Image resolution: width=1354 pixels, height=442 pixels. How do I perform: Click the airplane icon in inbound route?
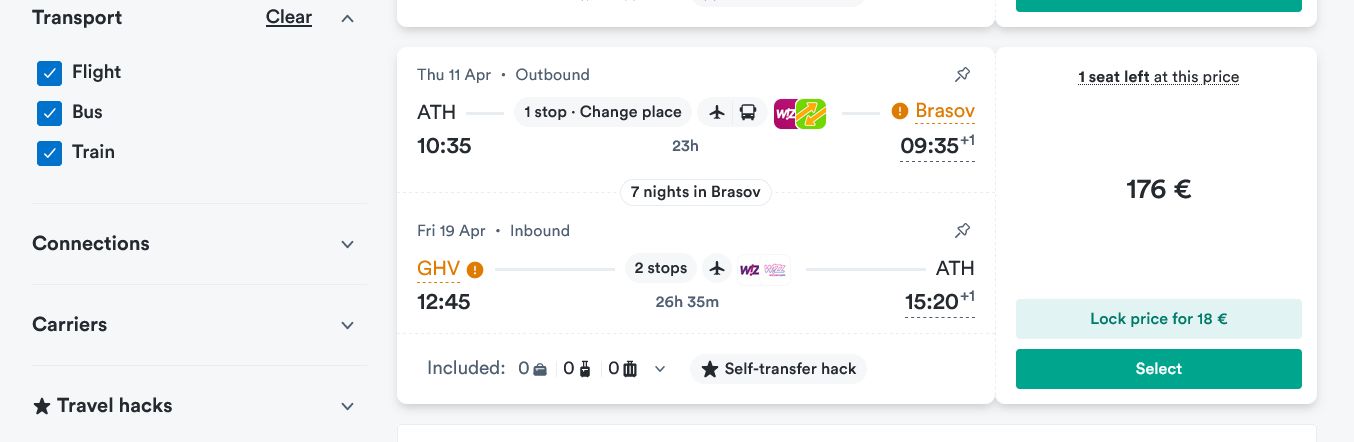click(x=716, y=269)
